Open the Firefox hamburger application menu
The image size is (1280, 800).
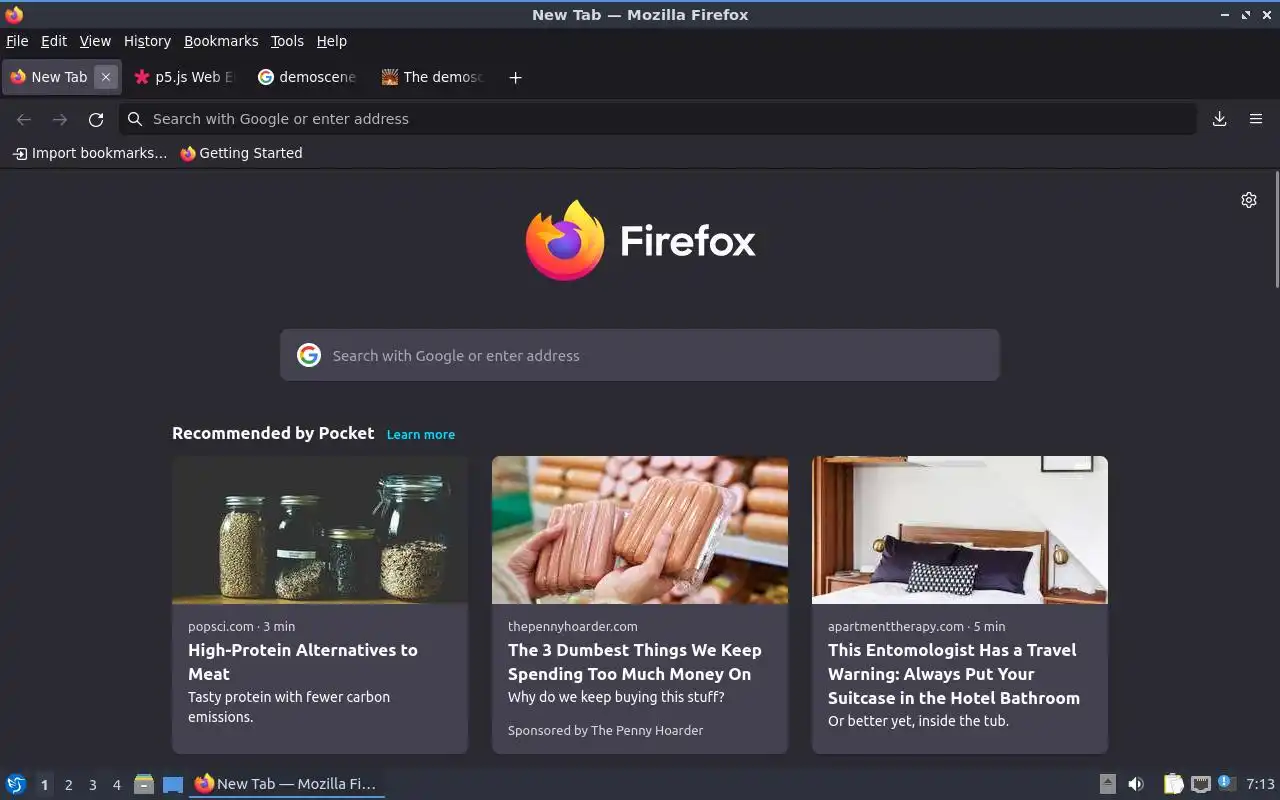point(1256,119)
